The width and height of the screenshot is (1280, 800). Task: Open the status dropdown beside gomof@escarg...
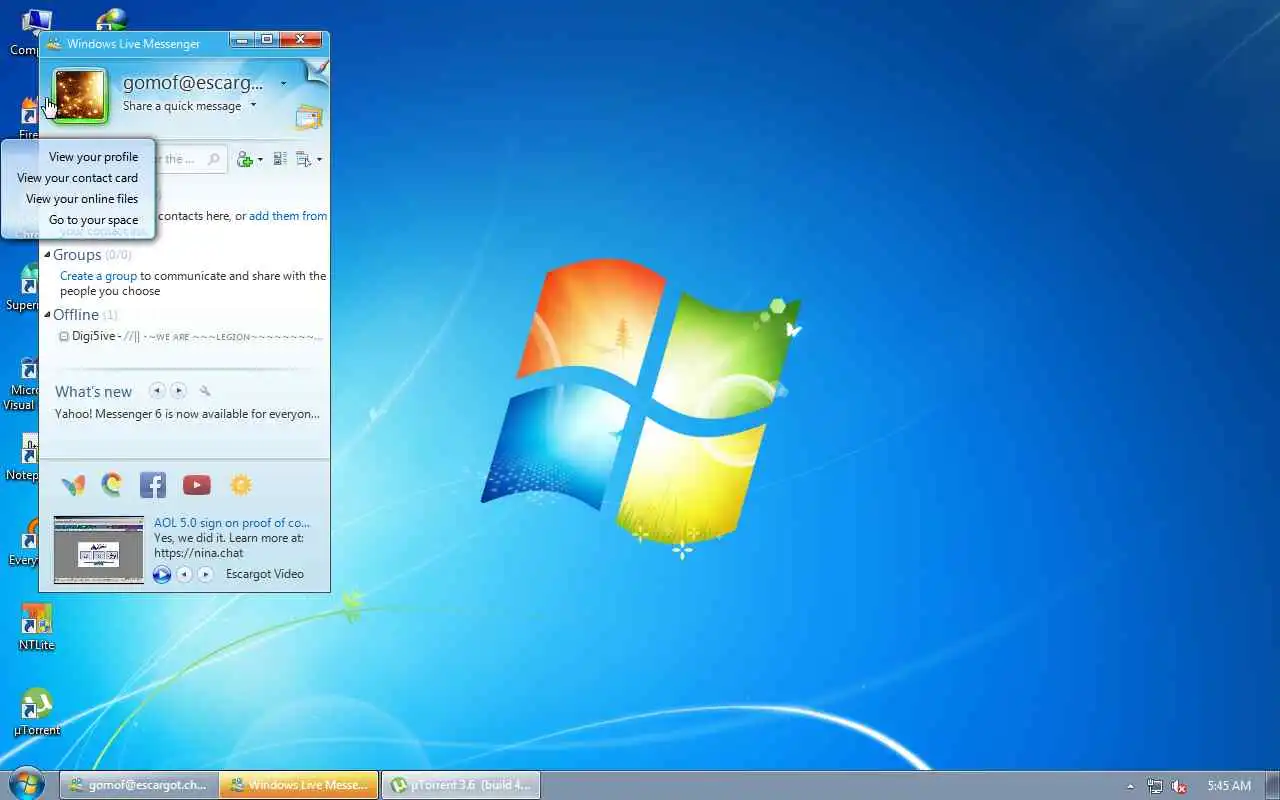[x=283, y=84]
